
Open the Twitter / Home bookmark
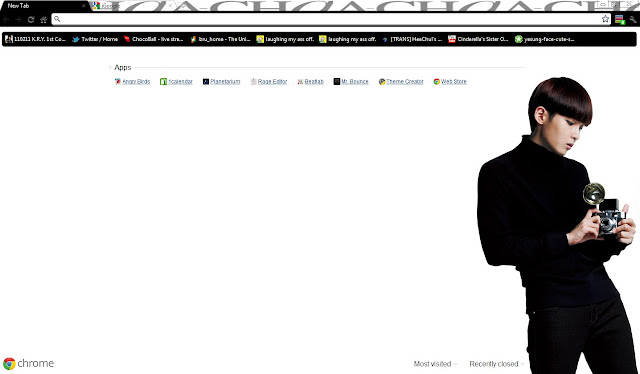click(x=95, y=39)
